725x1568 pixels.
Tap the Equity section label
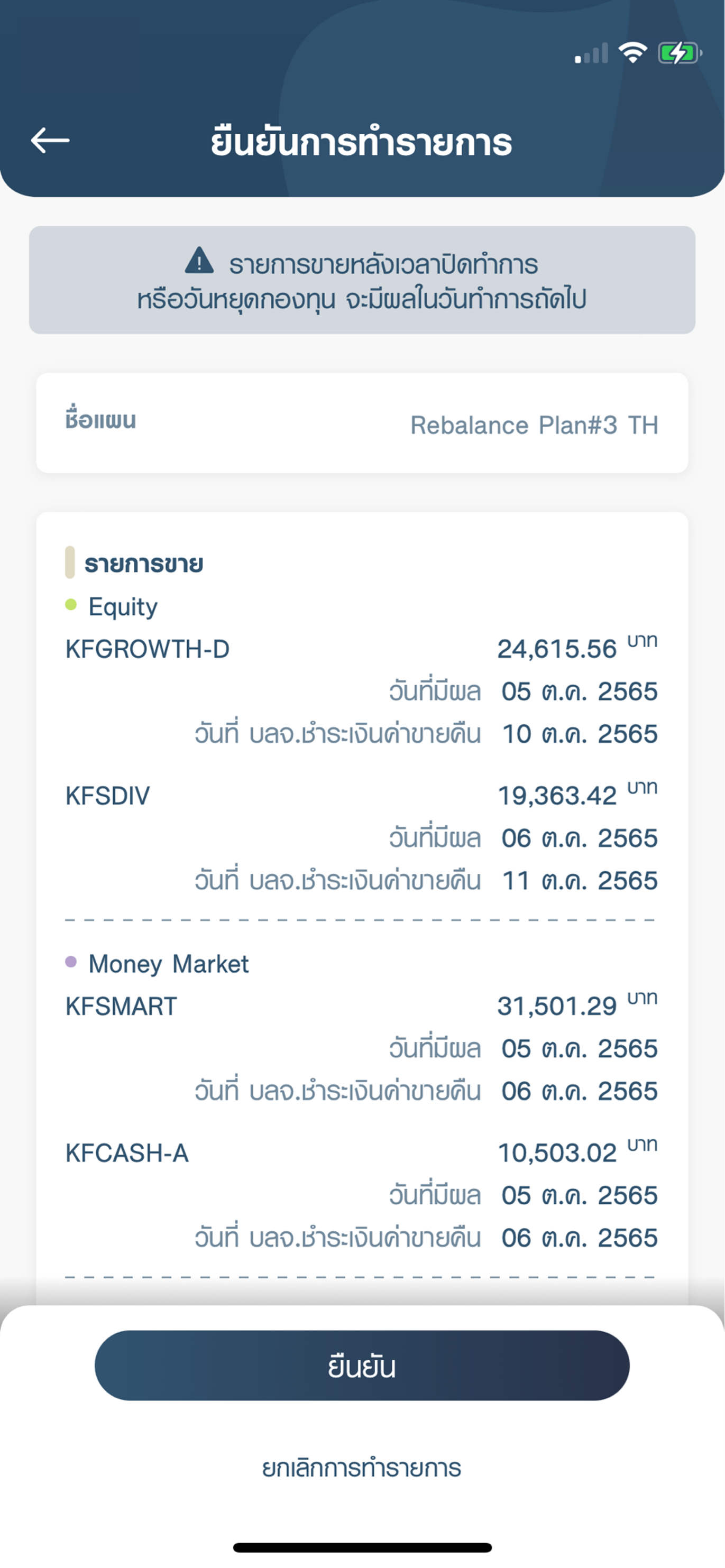[123, 607]
